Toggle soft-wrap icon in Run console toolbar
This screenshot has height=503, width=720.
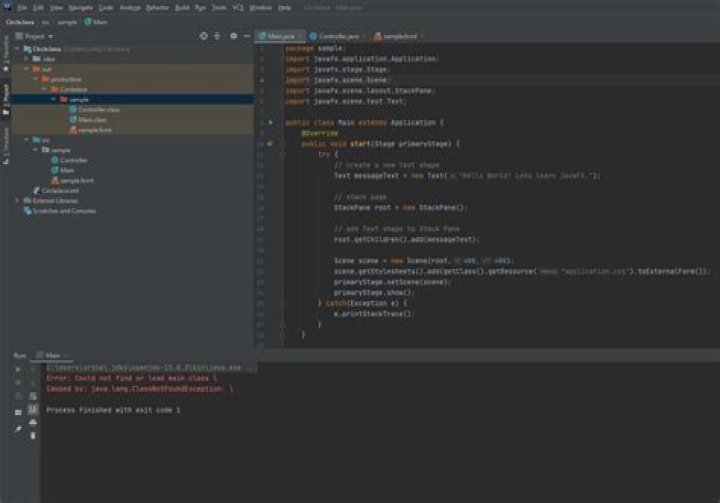click(x=33, y=396)
